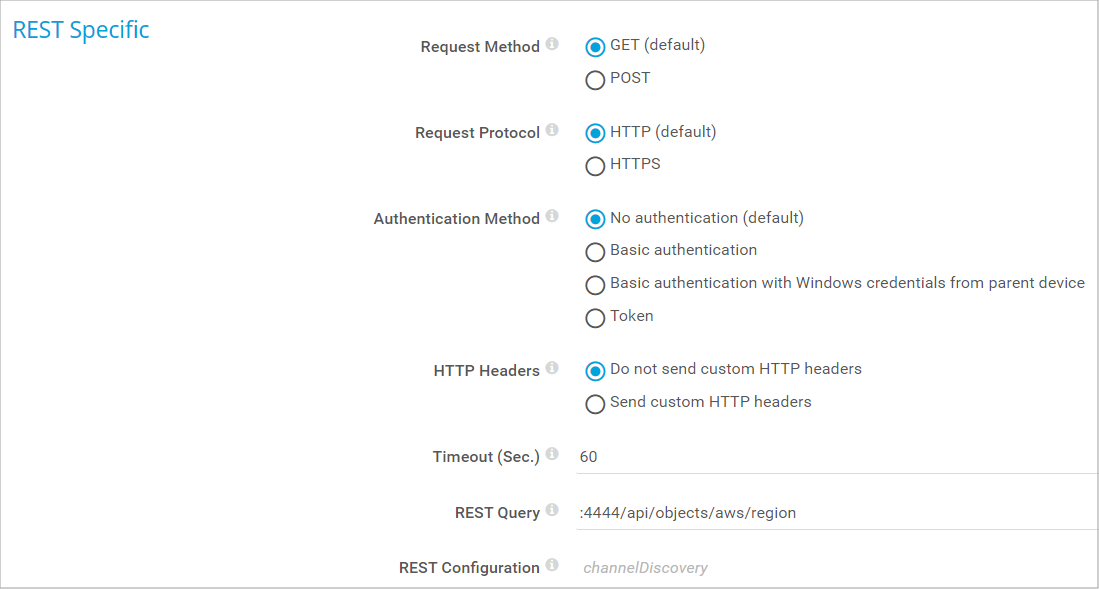
Task: Click info icon next to Request Method
Action: click(x=552, y=45)
